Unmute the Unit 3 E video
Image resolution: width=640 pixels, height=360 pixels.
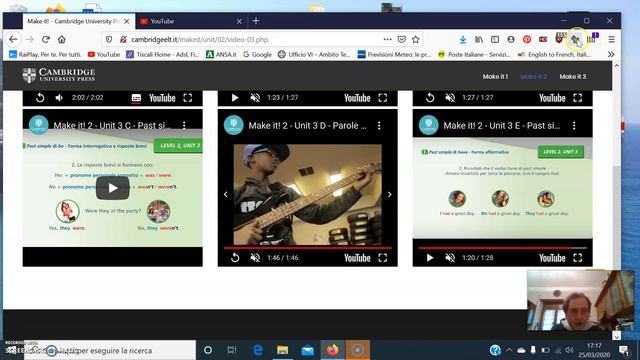tap(450, 258)
